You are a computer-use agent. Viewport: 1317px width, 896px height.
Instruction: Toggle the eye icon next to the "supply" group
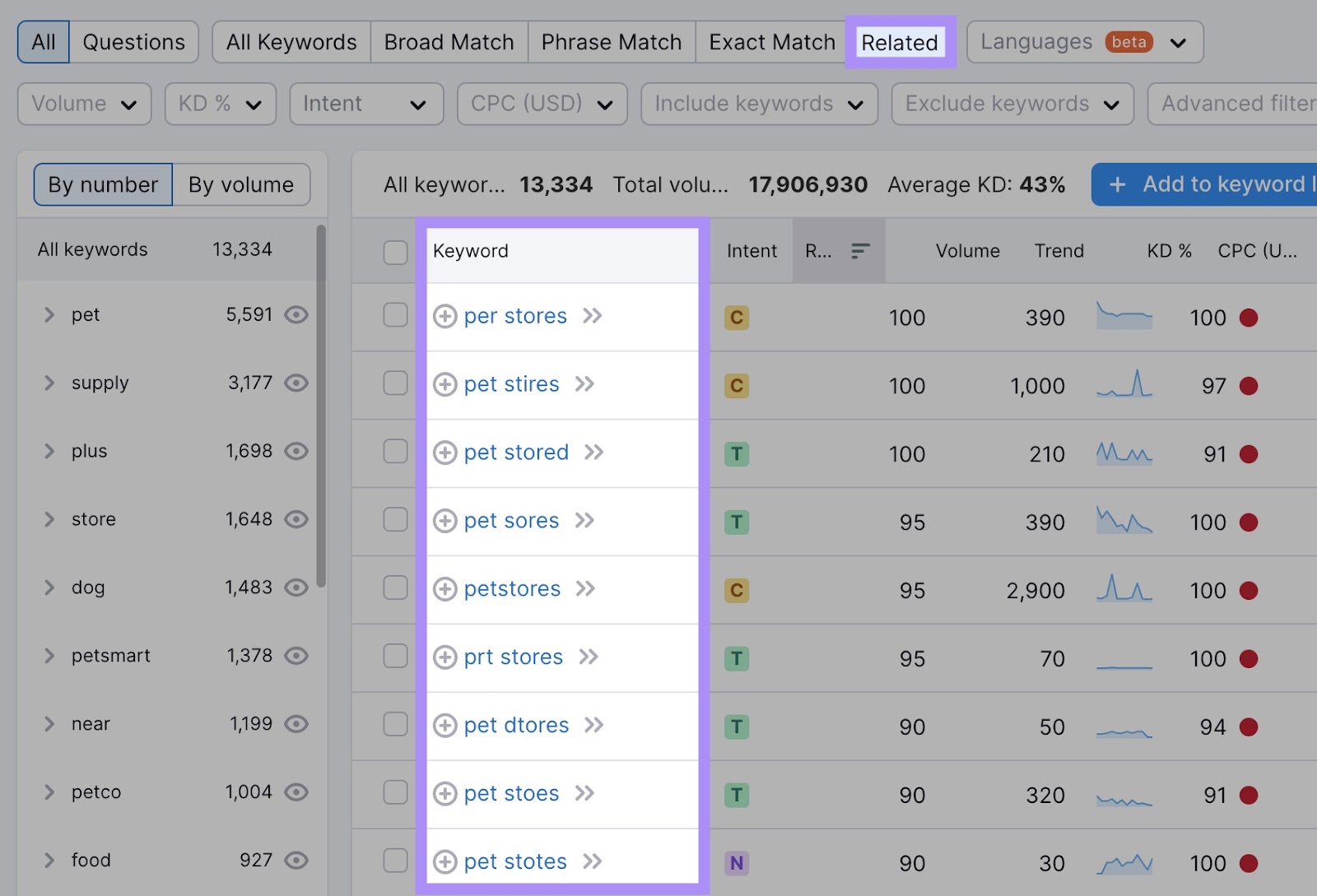[x=297, y=383]
